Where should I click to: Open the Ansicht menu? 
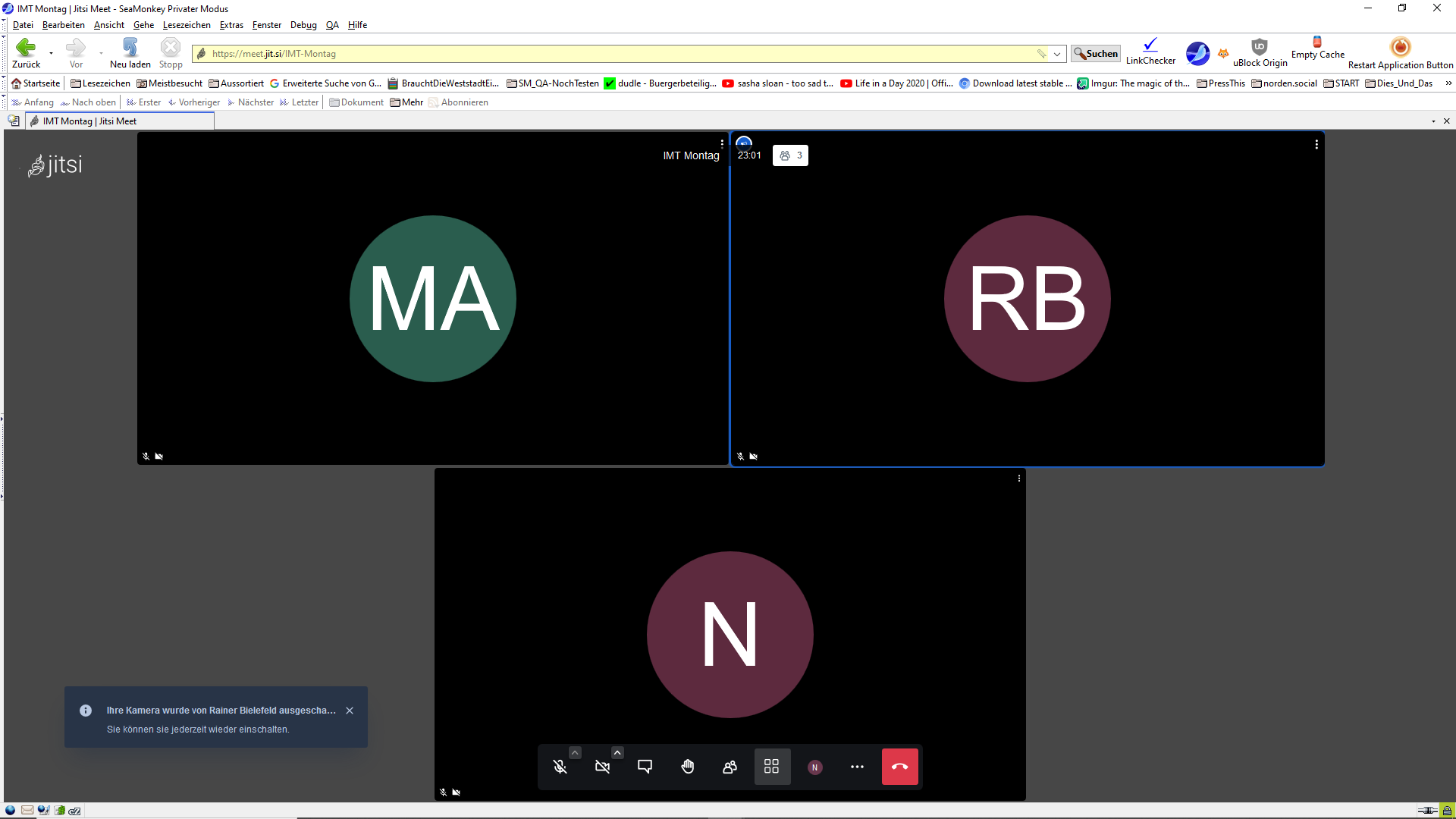click(x=109, y=25)
